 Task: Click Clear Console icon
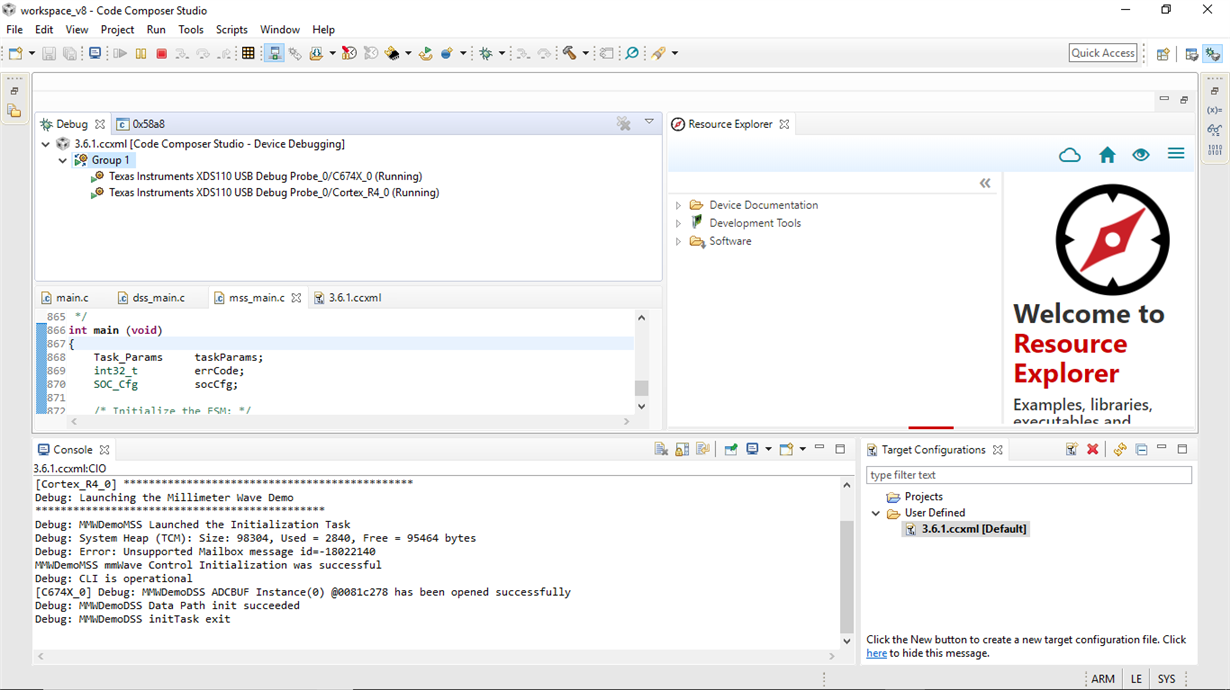(x=661, y=450)
